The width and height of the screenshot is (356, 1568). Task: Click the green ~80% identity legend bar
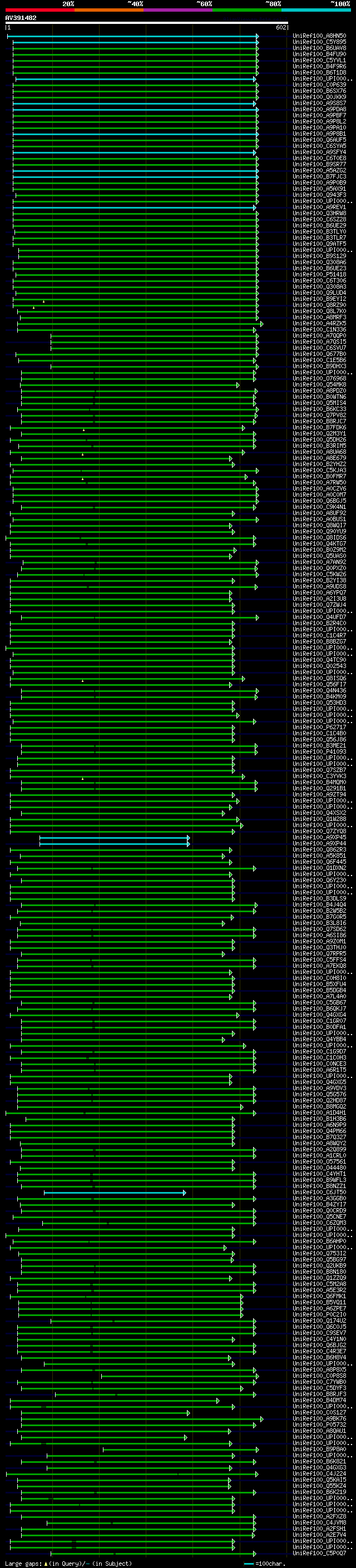pyautogui.click(x=246, y=10)
